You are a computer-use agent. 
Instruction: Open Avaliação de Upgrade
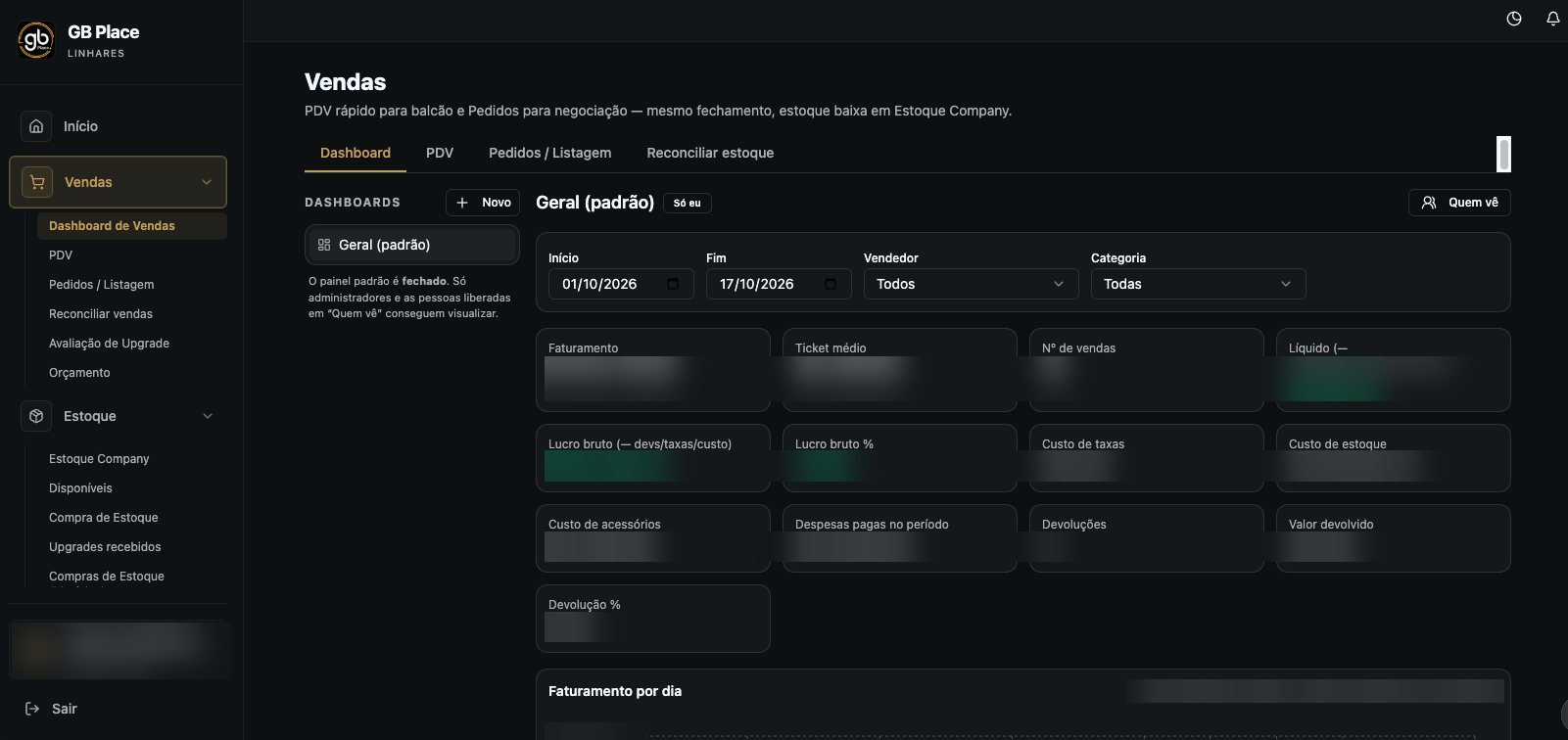[110, 344]
